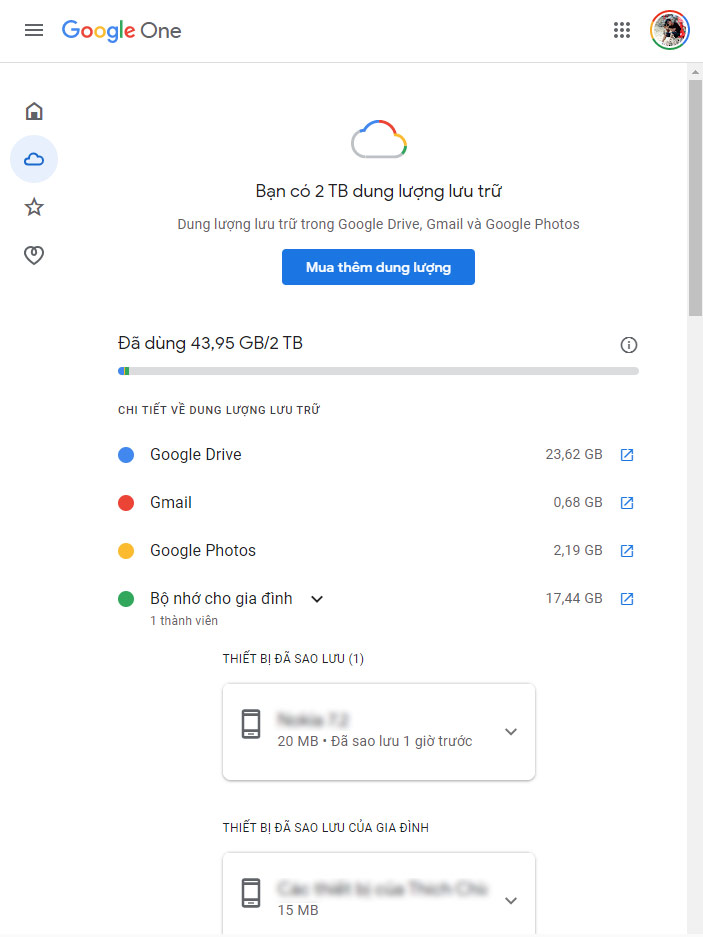
Task: Click scrollbar up arrow
Action: (695, 72)
